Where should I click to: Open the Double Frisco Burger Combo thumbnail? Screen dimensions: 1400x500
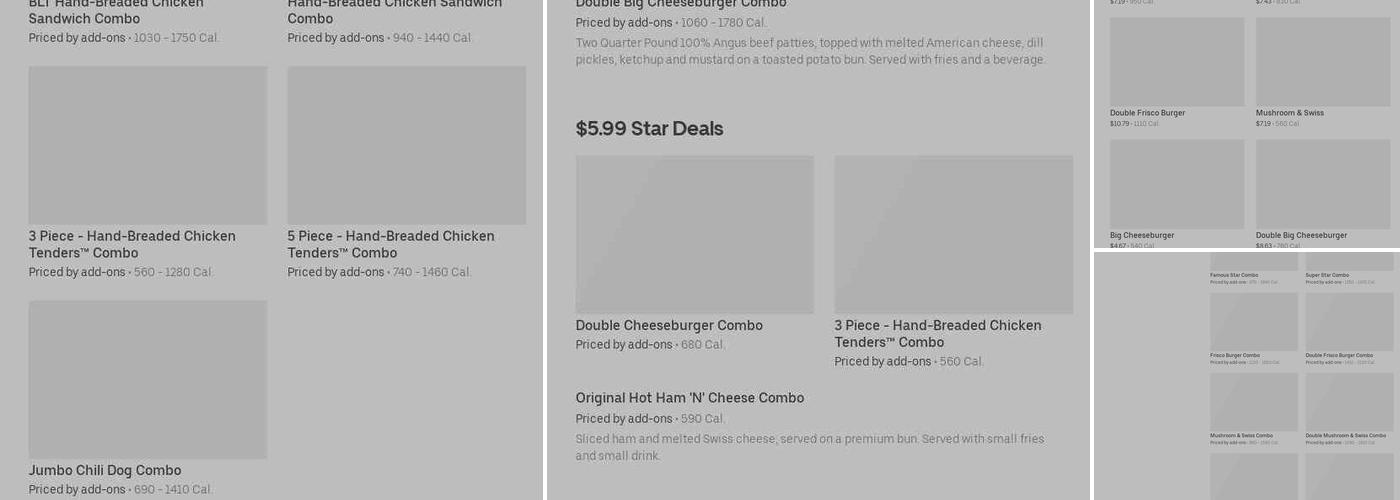(x=1349, y=321)
